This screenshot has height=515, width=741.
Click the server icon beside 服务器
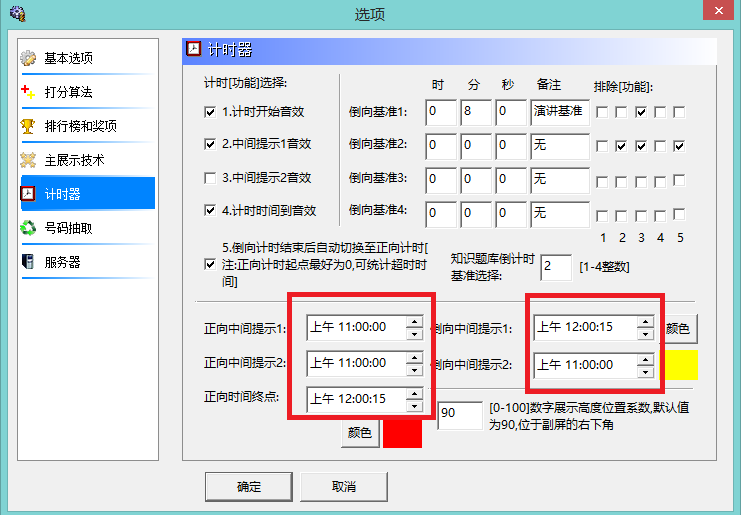[x=28, y=262]
